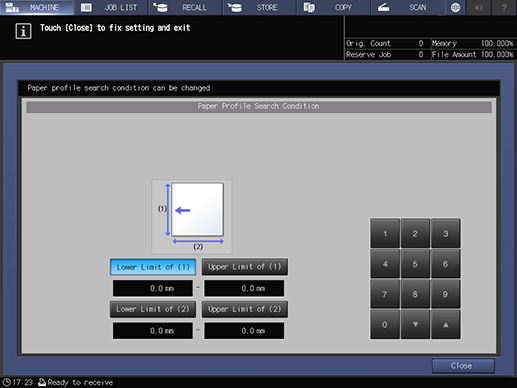Select Upper Limit of (2) button
The image size is (517, 388).
(245, 309)
